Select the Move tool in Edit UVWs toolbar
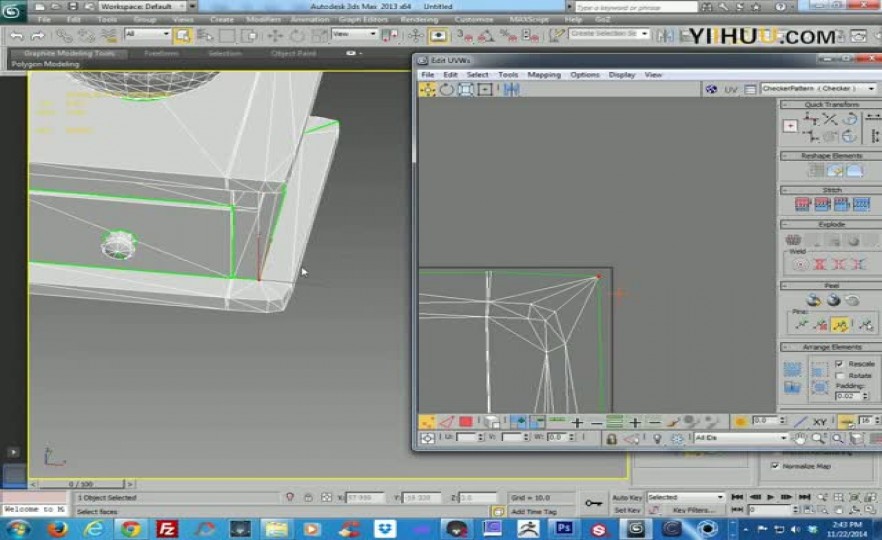 point(428,89)
